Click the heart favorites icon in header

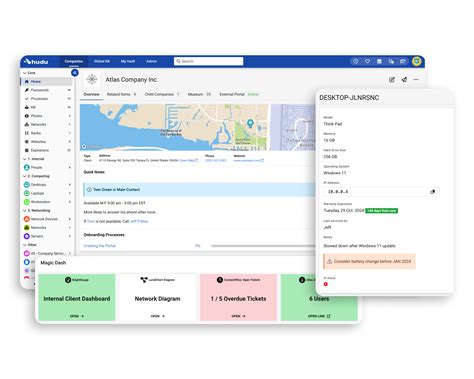[x=367, y=61]
